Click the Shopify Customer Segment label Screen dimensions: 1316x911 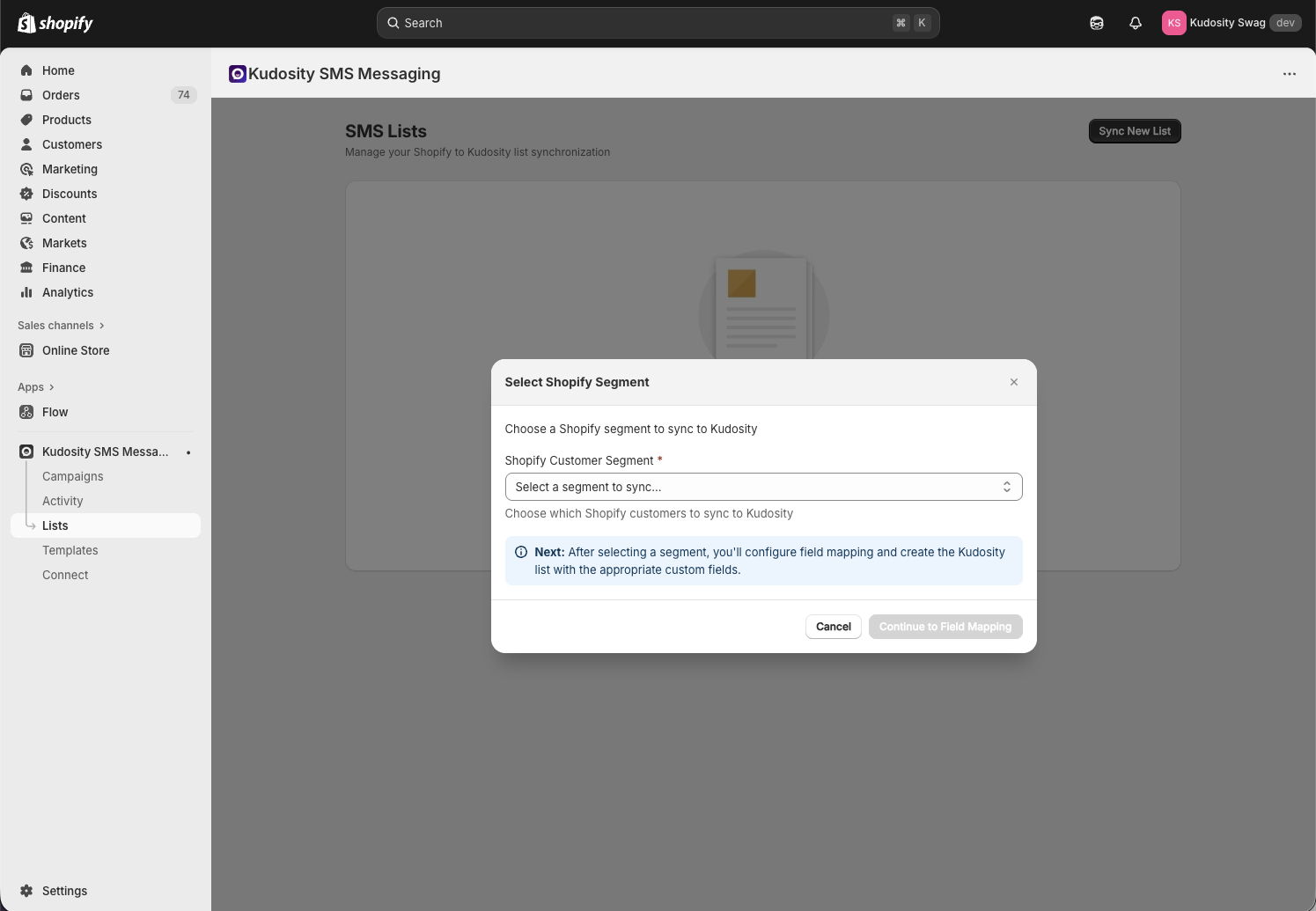click(x=579, y=460)
